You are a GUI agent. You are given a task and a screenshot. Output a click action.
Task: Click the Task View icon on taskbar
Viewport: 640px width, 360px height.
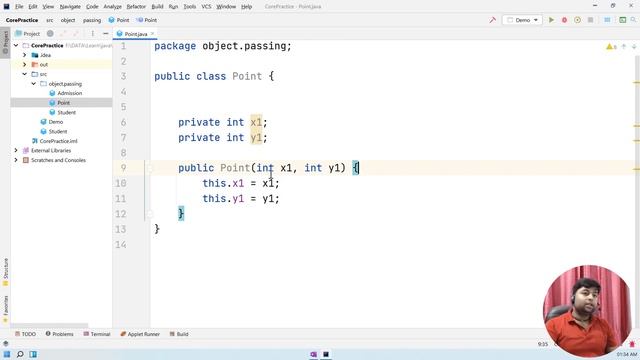(x=33, y=354)
